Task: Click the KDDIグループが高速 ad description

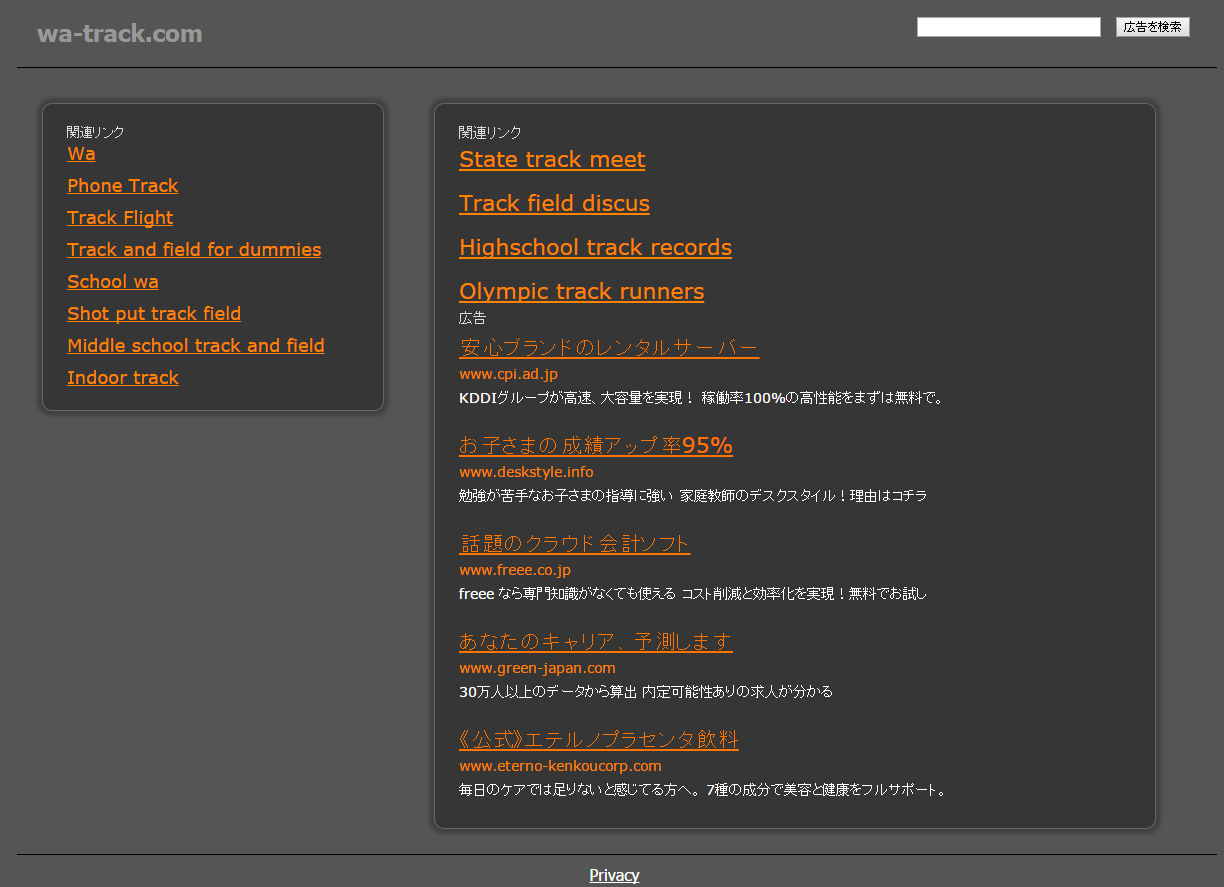Action: coord(701,398)
